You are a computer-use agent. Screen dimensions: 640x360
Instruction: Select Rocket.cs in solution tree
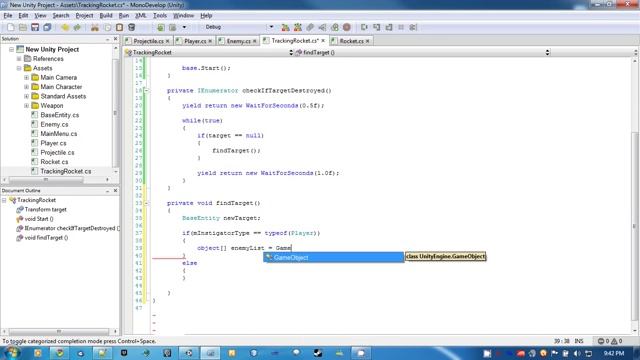tap(54, 162)
